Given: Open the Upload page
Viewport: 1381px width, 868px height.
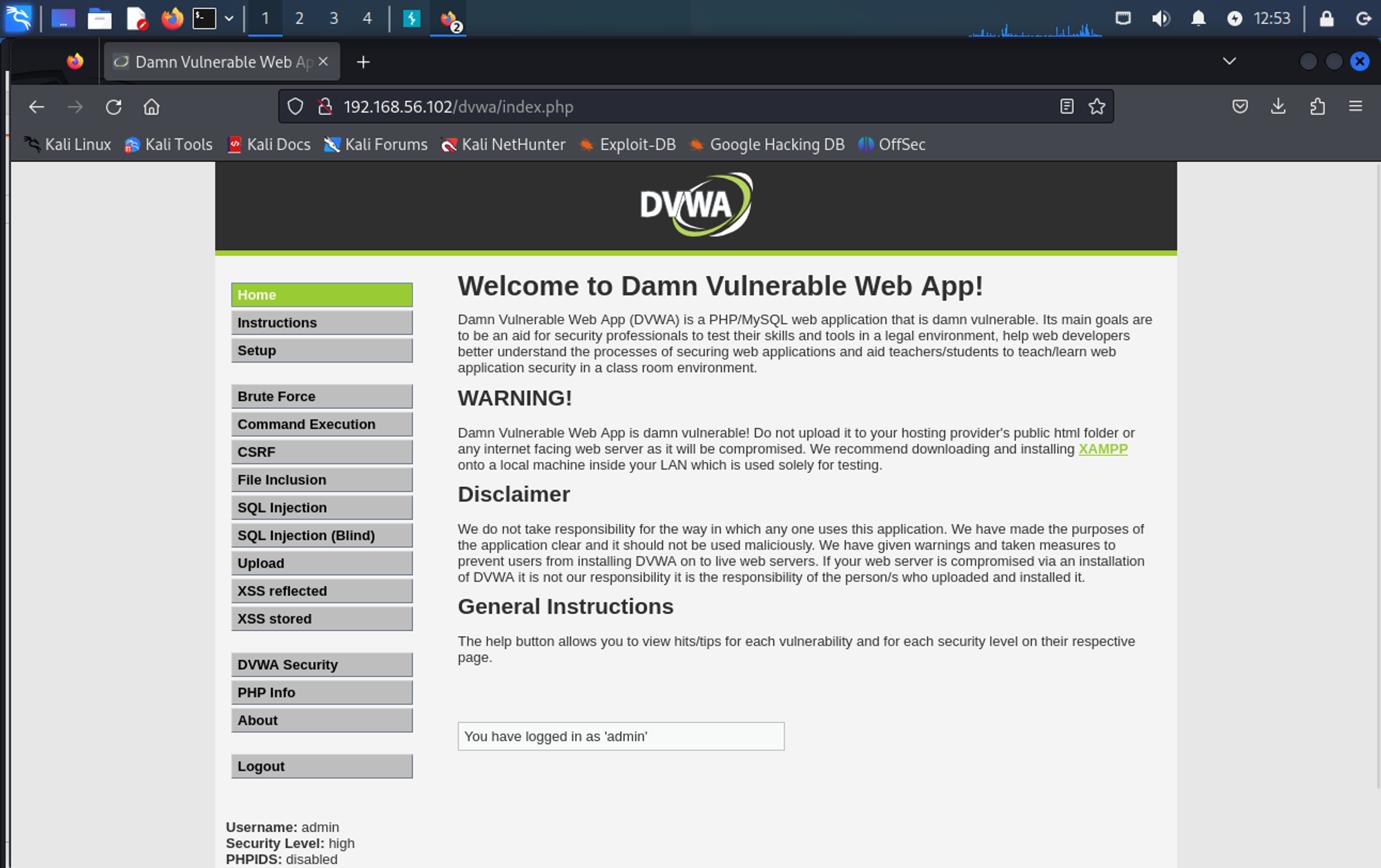Looking at the screenshot, I should pos(322,563).
